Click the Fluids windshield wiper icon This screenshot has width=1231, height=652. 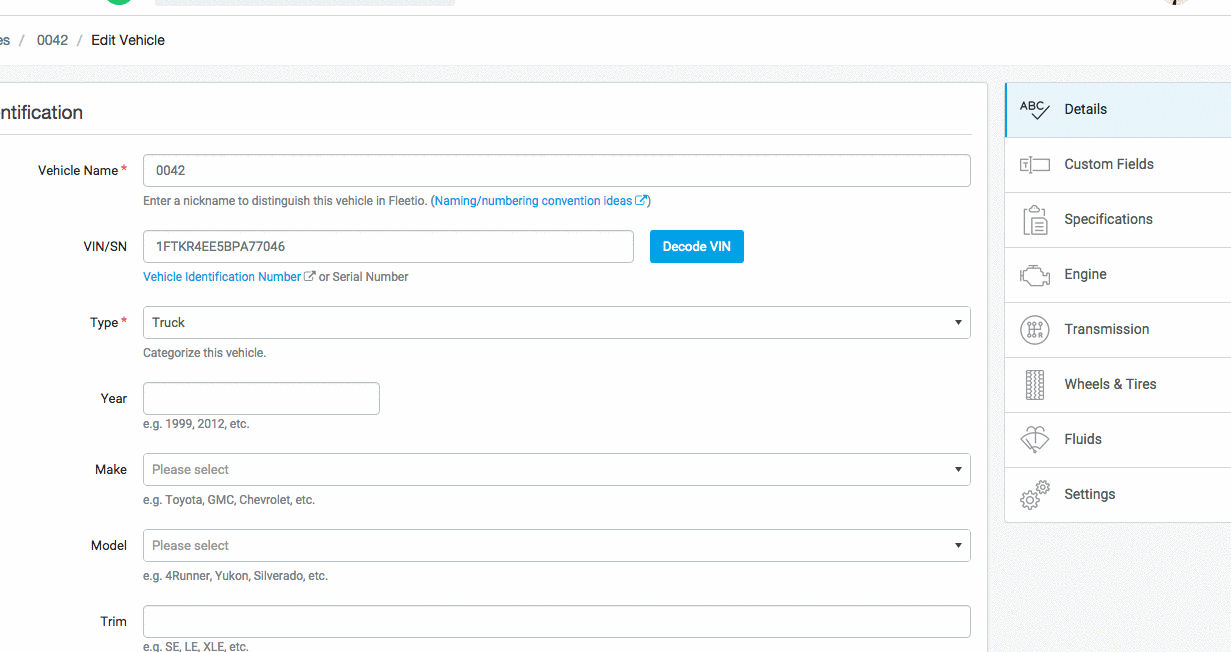pos(1034,439)
